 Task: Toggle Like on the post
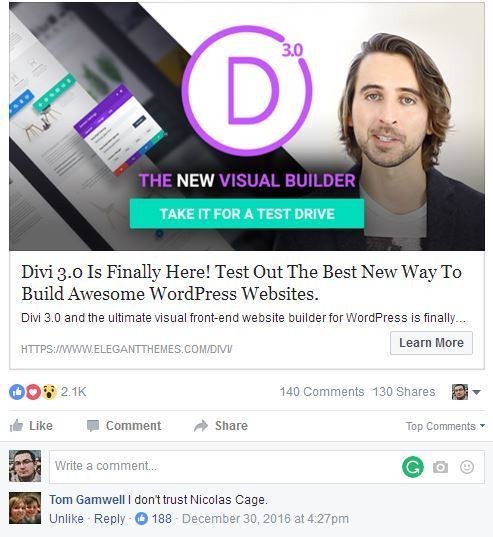31,426
